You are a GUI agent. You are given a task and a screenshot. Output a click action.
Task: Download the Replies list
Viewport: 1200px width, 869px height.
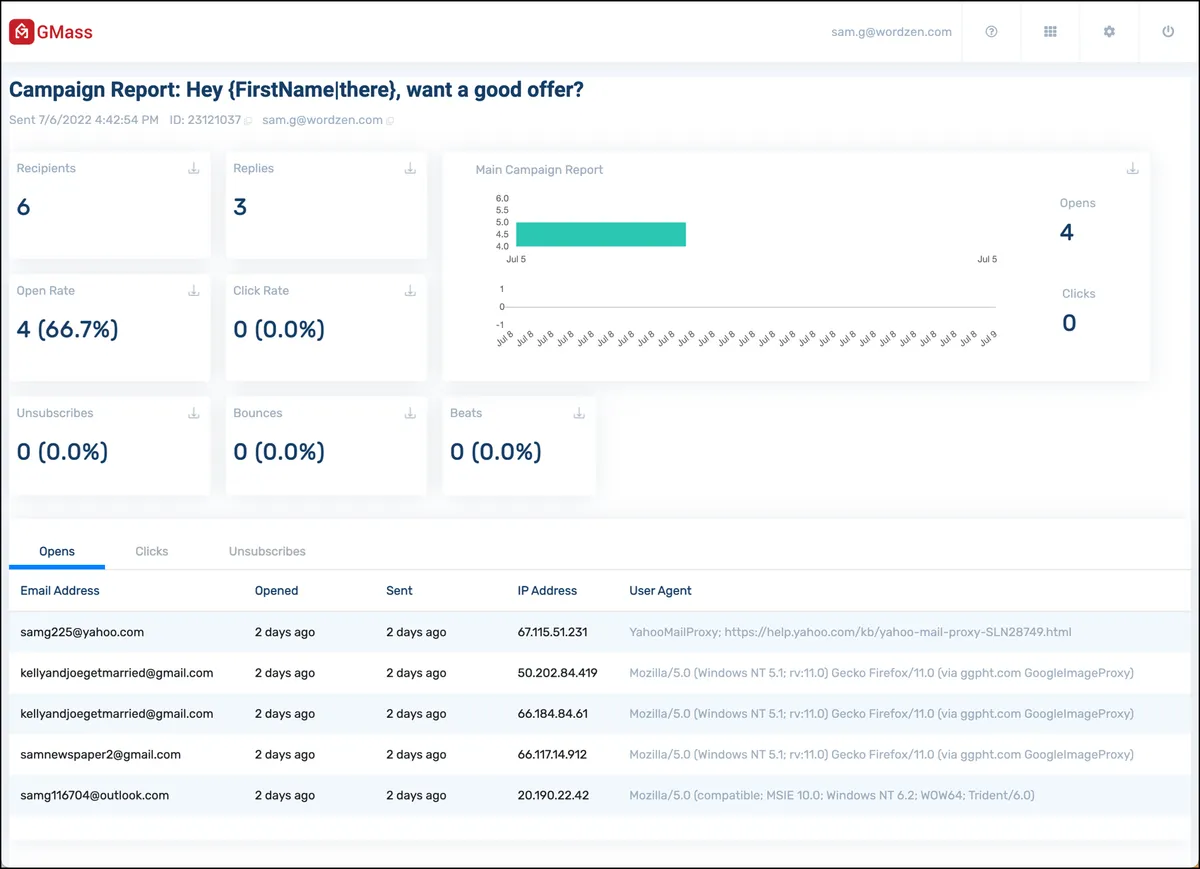(410, 169)
